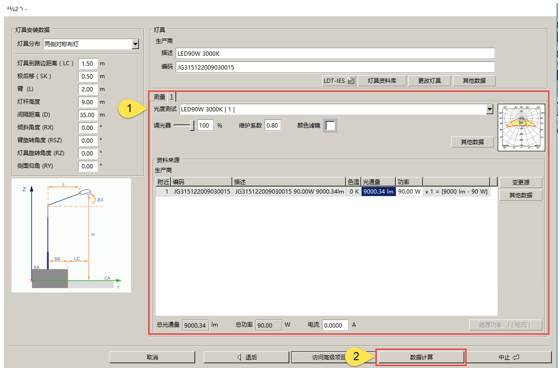560x372 pixels.
Task: Expand the photometry LED90W 3000K dropdown
Action: point(490,109)
